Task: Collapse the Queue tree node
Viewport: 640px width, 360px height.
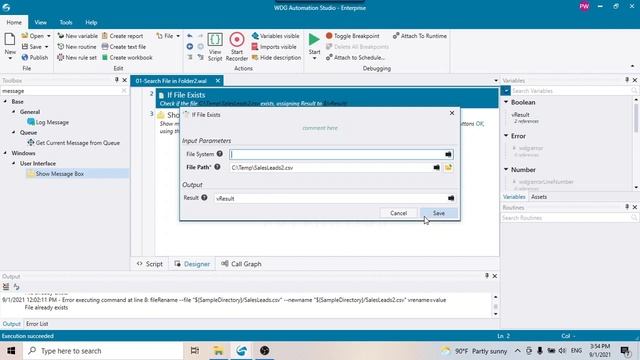Action: click(x=13, y=132)
